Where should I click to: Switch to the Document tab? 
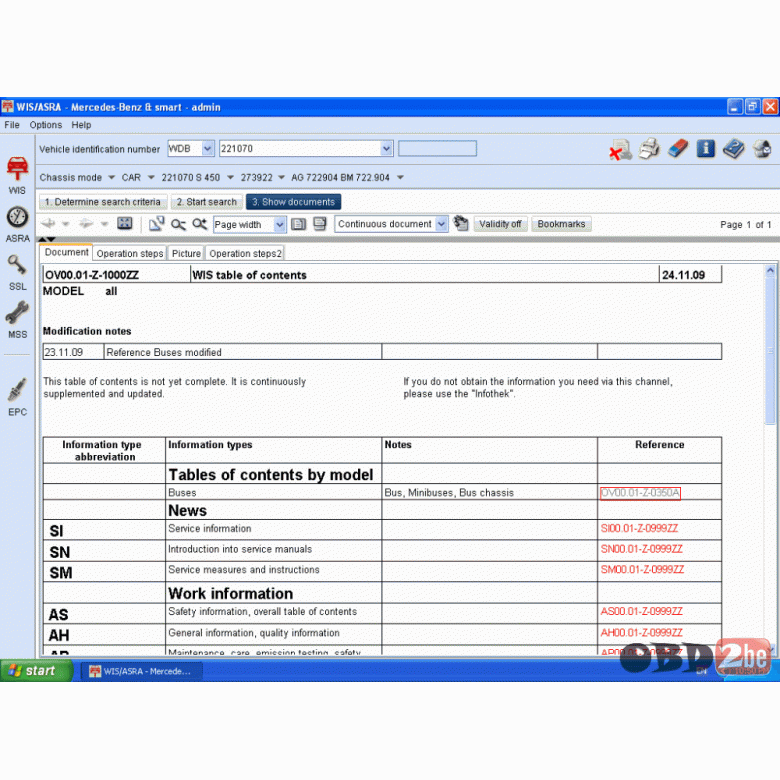click(66, 252)
